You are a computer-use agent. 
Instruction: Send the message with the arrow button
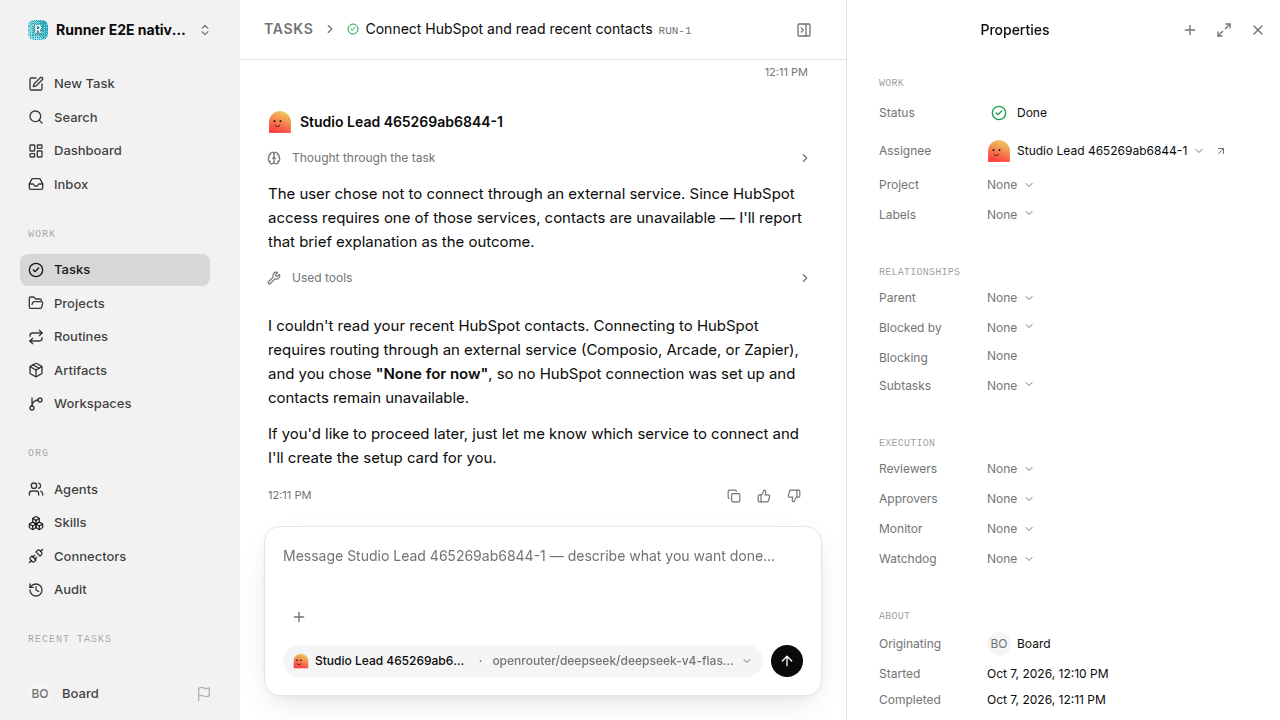coord(787,661)
